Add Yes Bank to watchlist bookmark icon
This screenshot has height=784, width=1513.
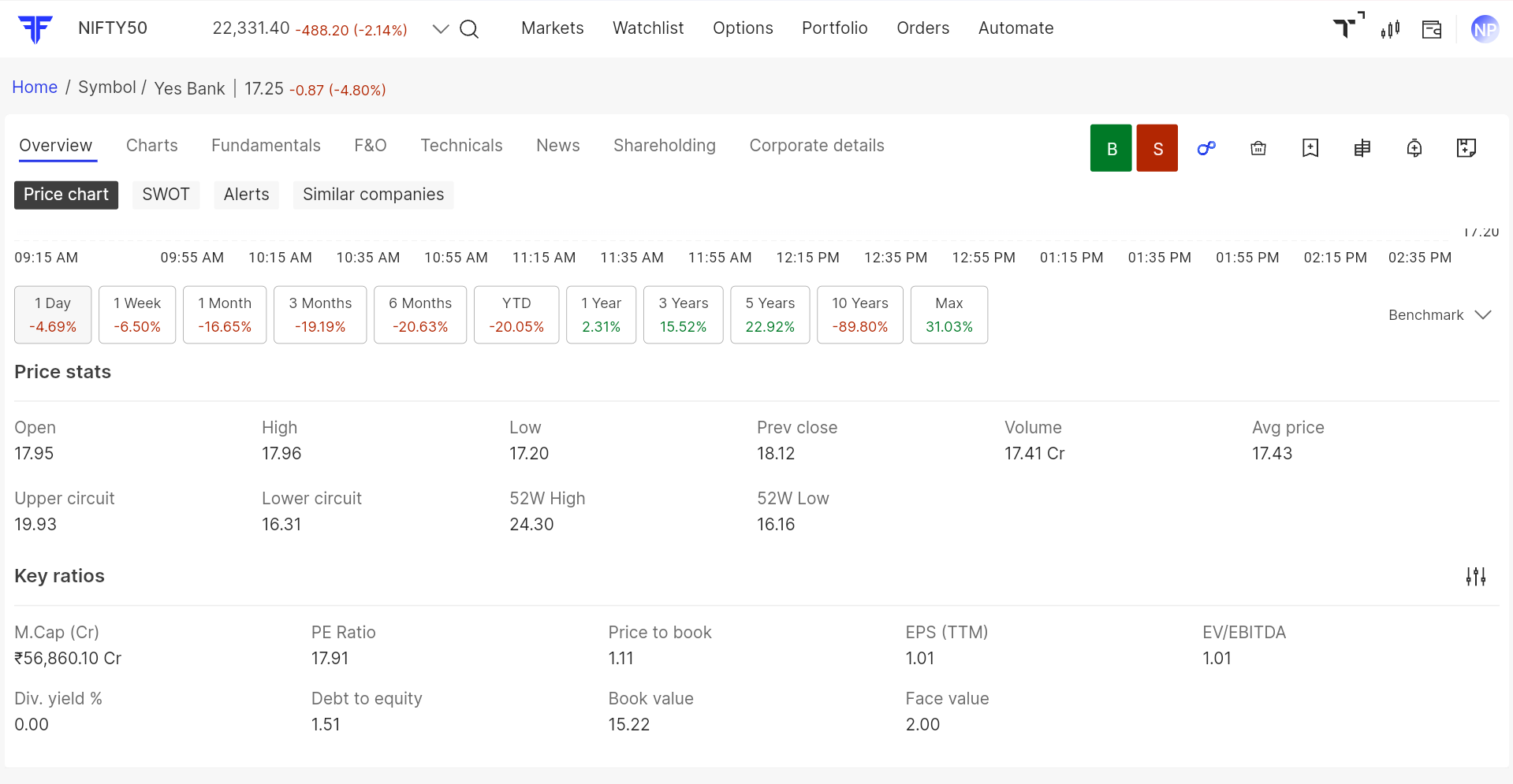[x=1310, y=148]
